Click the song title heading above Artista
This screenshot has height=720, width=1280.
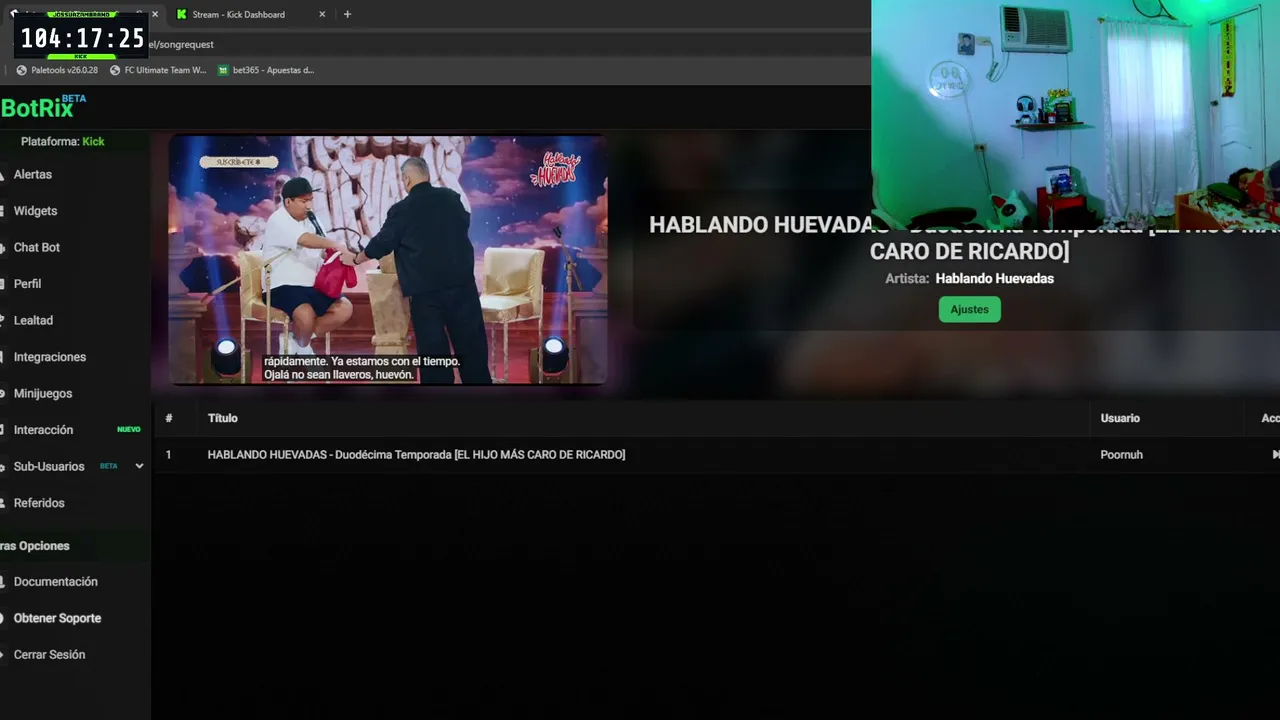(964, 237)
